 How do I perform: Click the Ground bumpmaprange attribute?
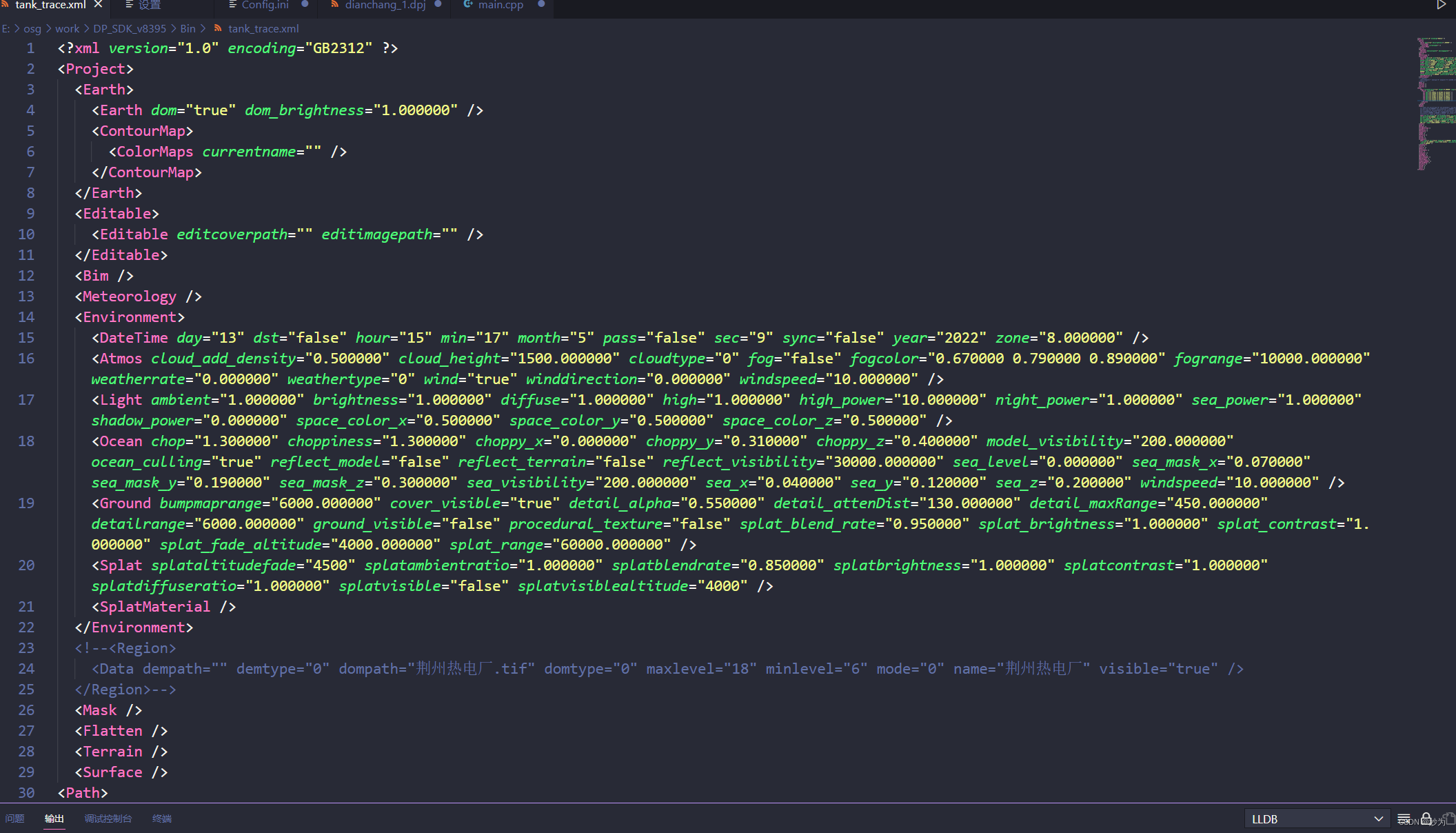pos(211,503)
